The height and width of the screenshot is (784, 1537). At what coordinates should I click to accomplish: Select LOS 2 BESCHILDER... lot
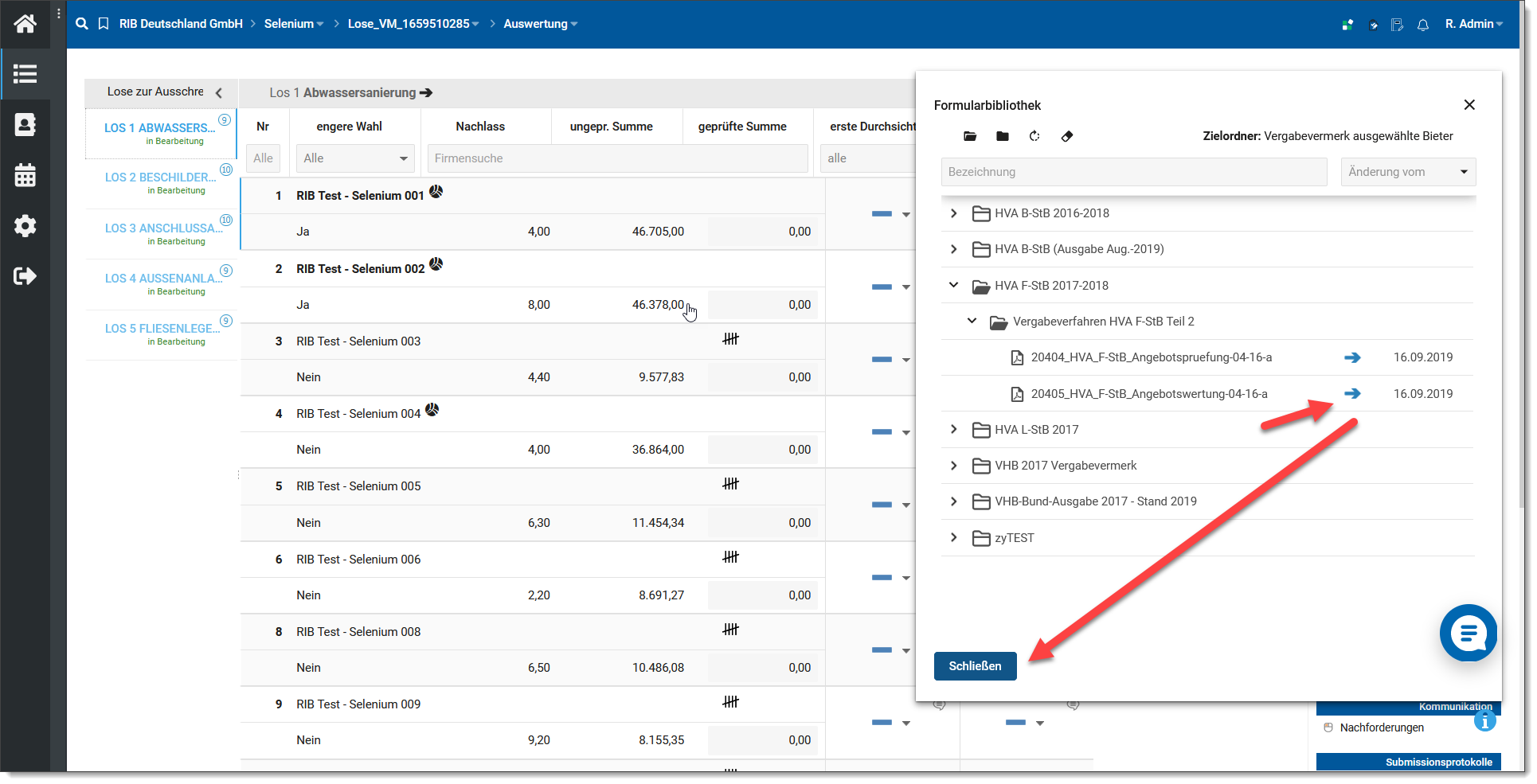pyautogui.click(x=161, y=183)
